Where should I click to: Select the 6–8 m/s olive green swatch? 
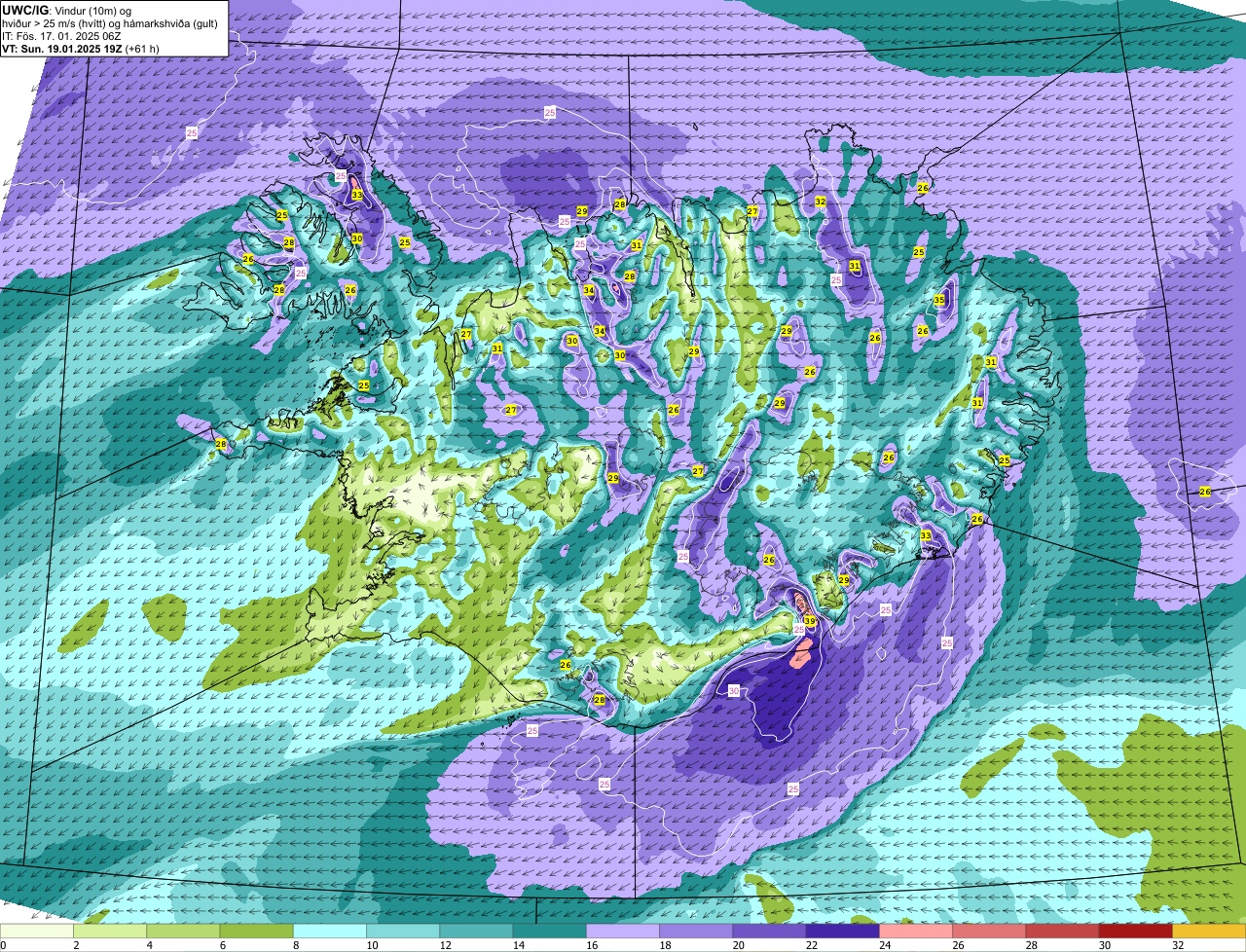(257, 932)
